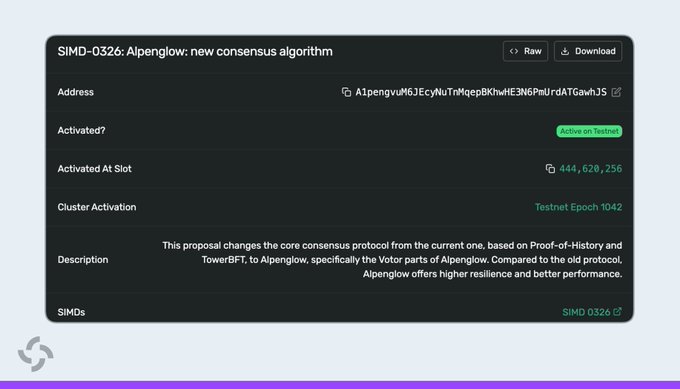Open slot 444,620,256 link
The image size is (680, 389).
(x=590, y=169)
